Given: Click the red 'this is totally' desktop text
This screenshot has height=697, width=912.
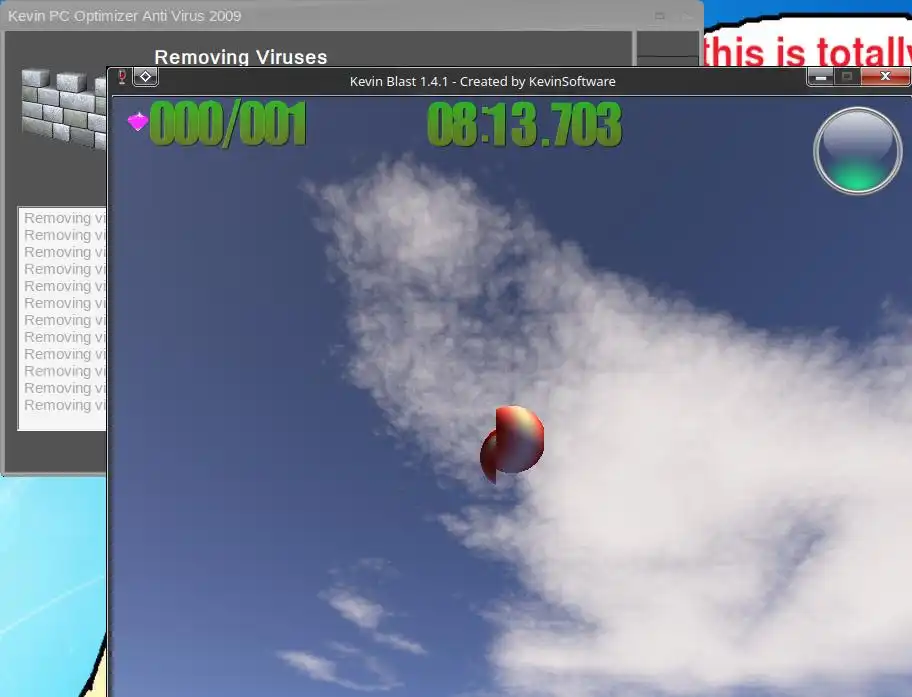Looking at the screenshot, I should click(807, 51).
